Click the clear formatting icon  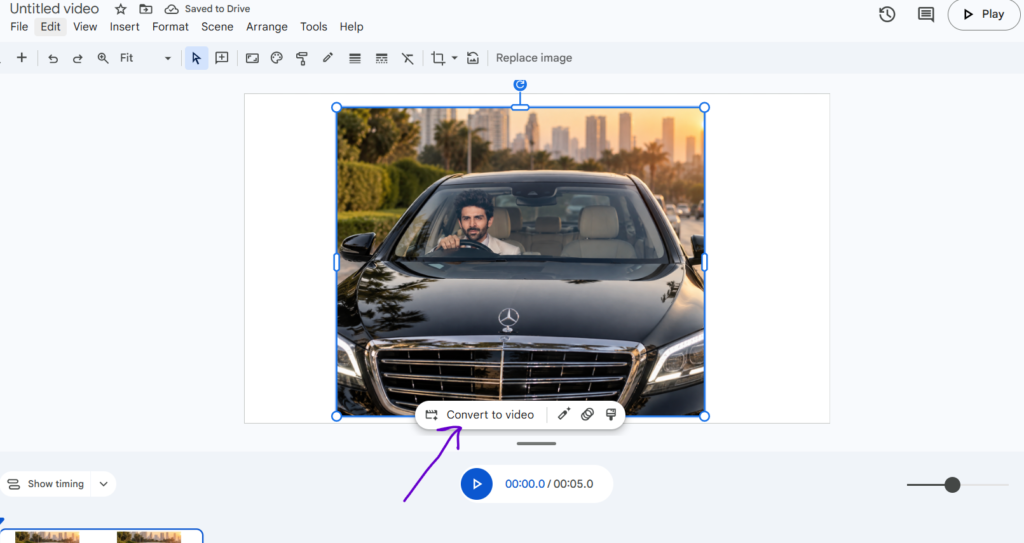(408, 58)
